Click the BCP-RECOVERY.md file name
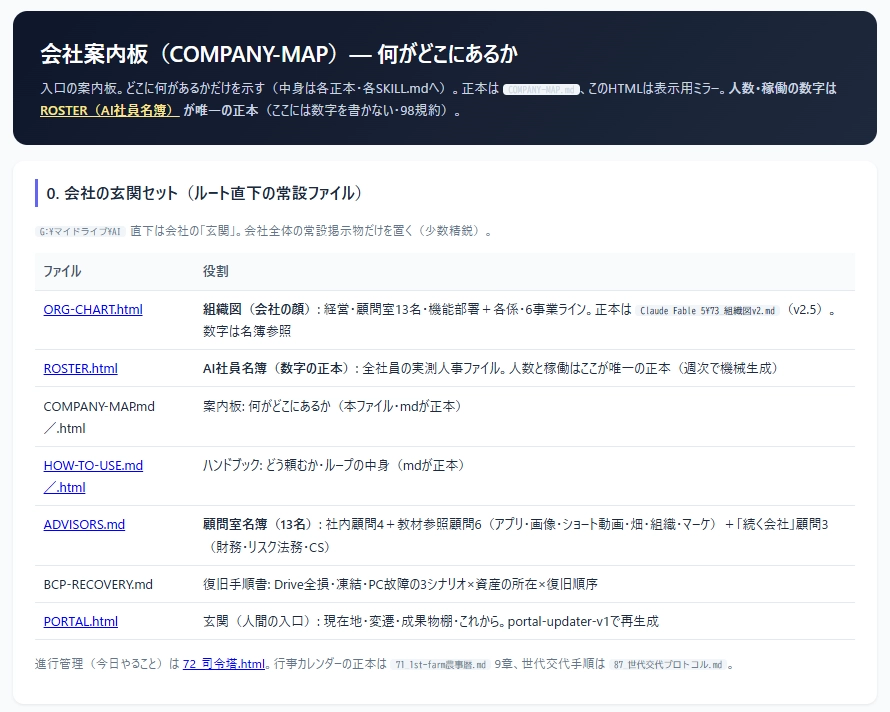890x712 pixels. tap(98, 584)
